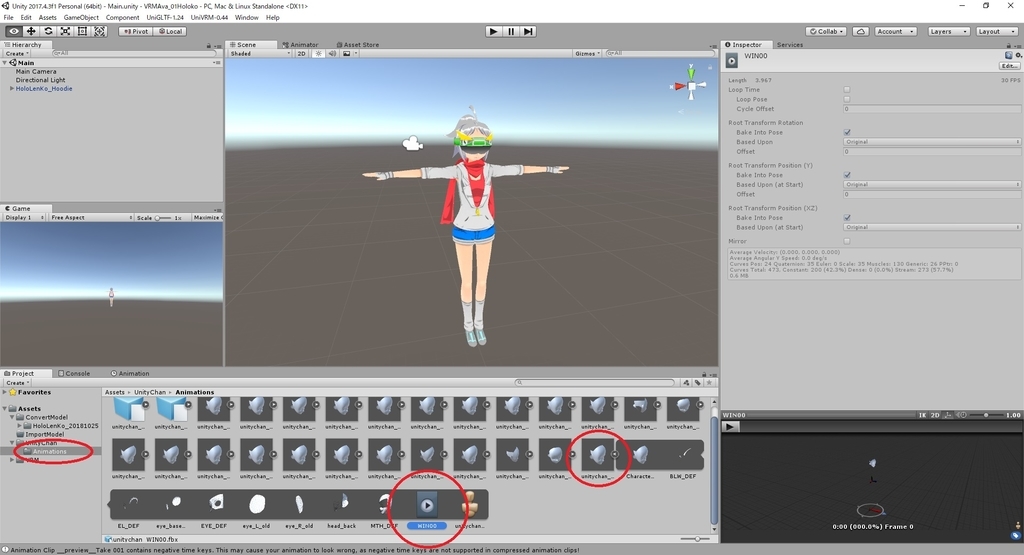Click the WIN00 animation clip icon
The height and width of the screenshot is (555, 1024).
[427, 505]
